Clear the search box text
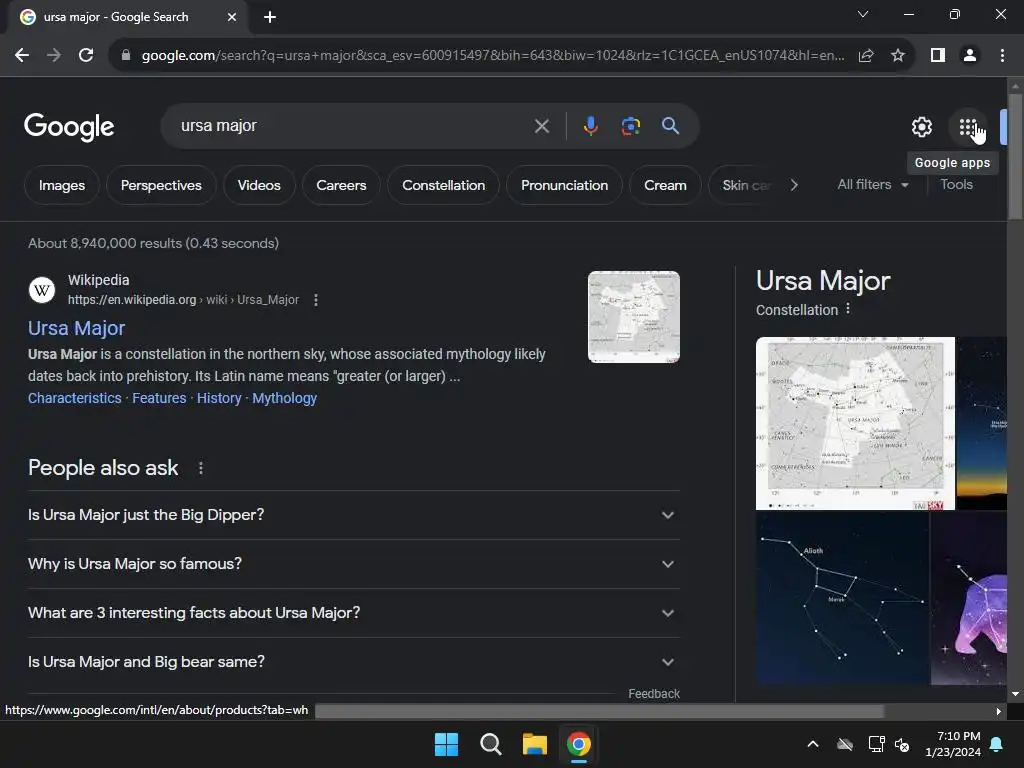The image size is (1024, 768). pos(541,126)
